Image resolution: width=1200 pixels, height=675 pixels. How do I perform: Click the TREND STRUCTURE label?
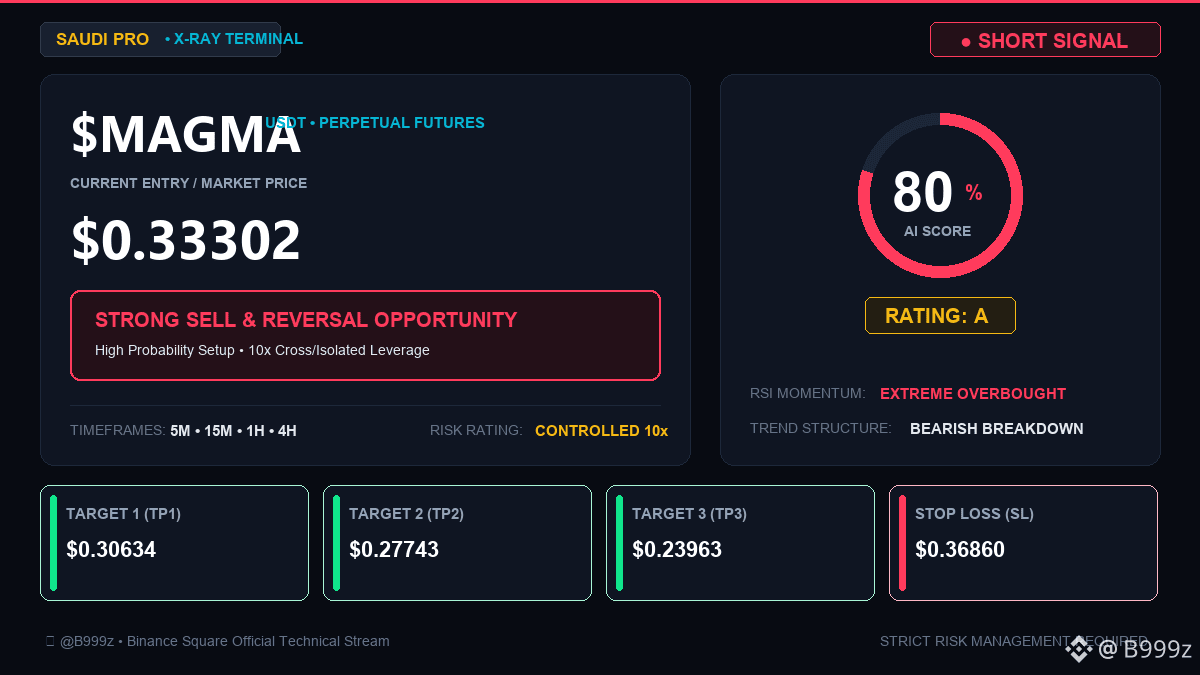tap(821, 429)
